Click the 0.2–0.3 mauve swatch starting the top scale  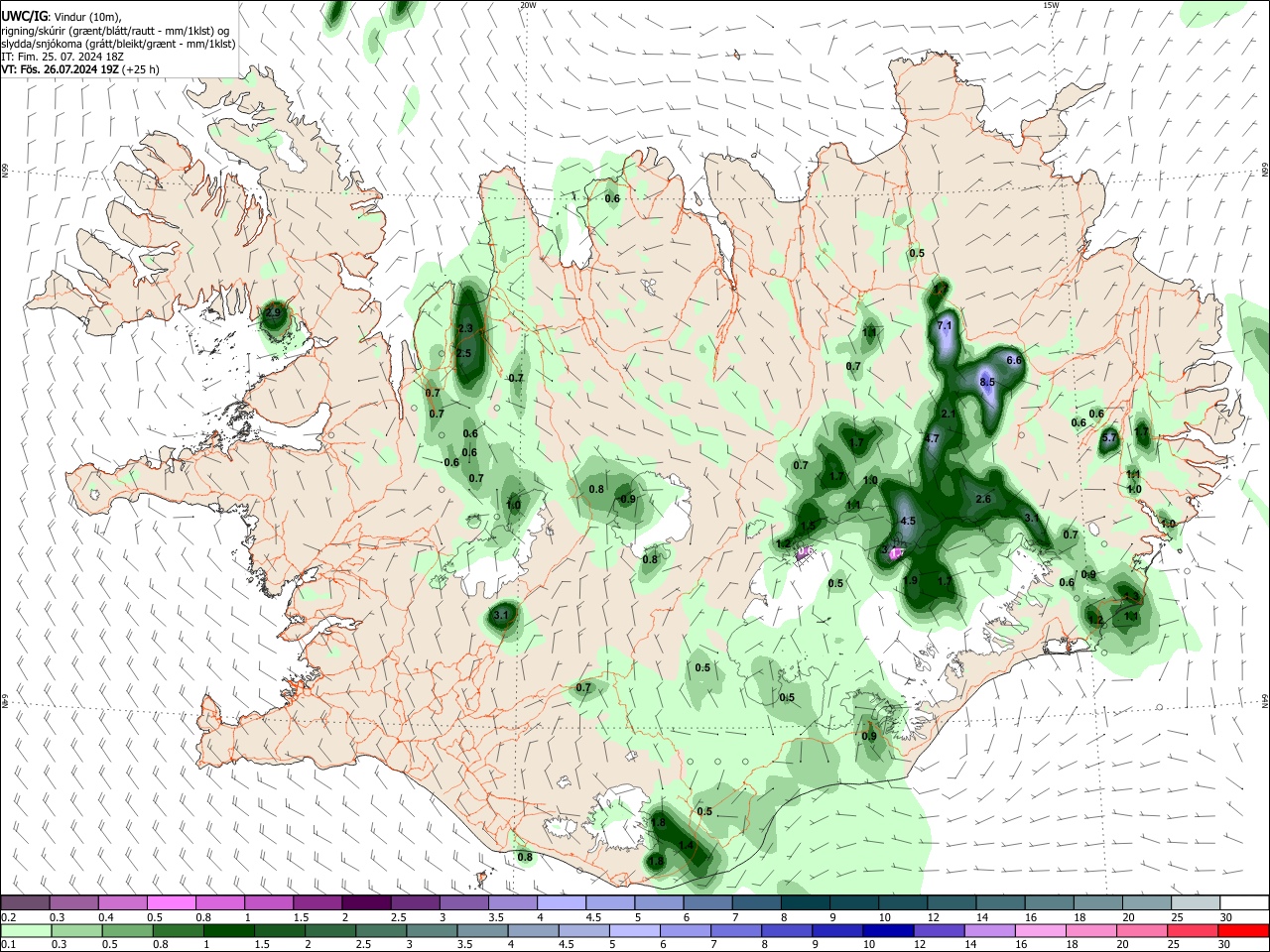point(25,903)
